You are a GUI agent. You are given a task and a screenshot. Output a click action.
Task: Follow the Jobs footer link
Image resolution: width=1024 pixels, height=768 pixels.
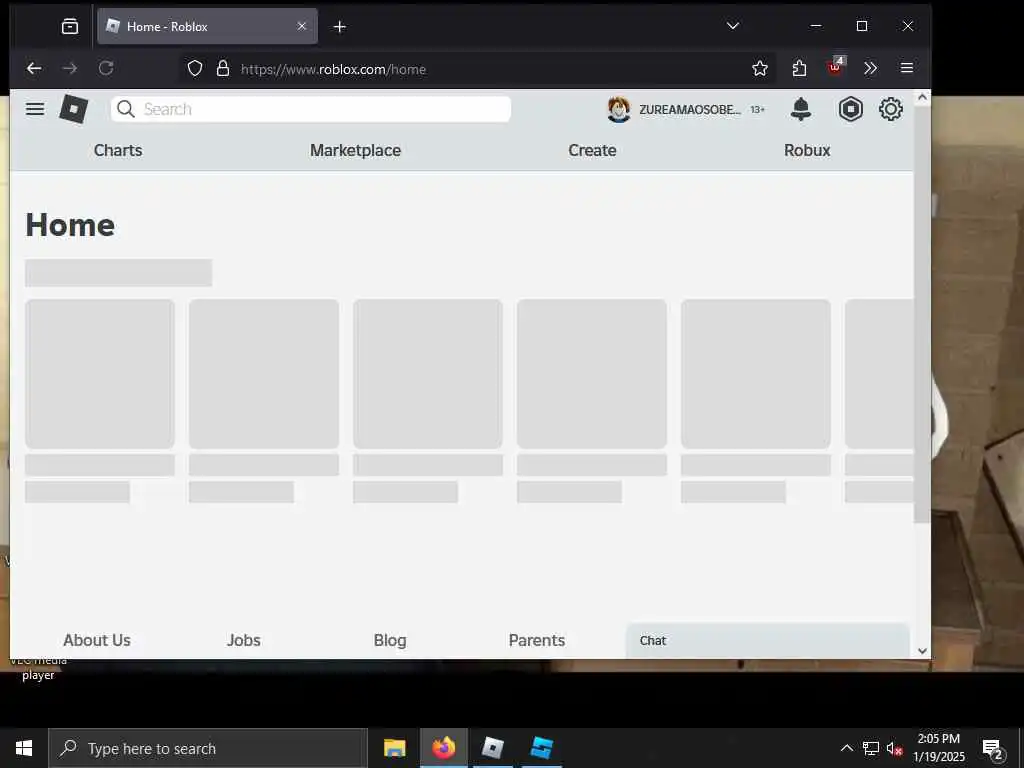tap(244, 640)
